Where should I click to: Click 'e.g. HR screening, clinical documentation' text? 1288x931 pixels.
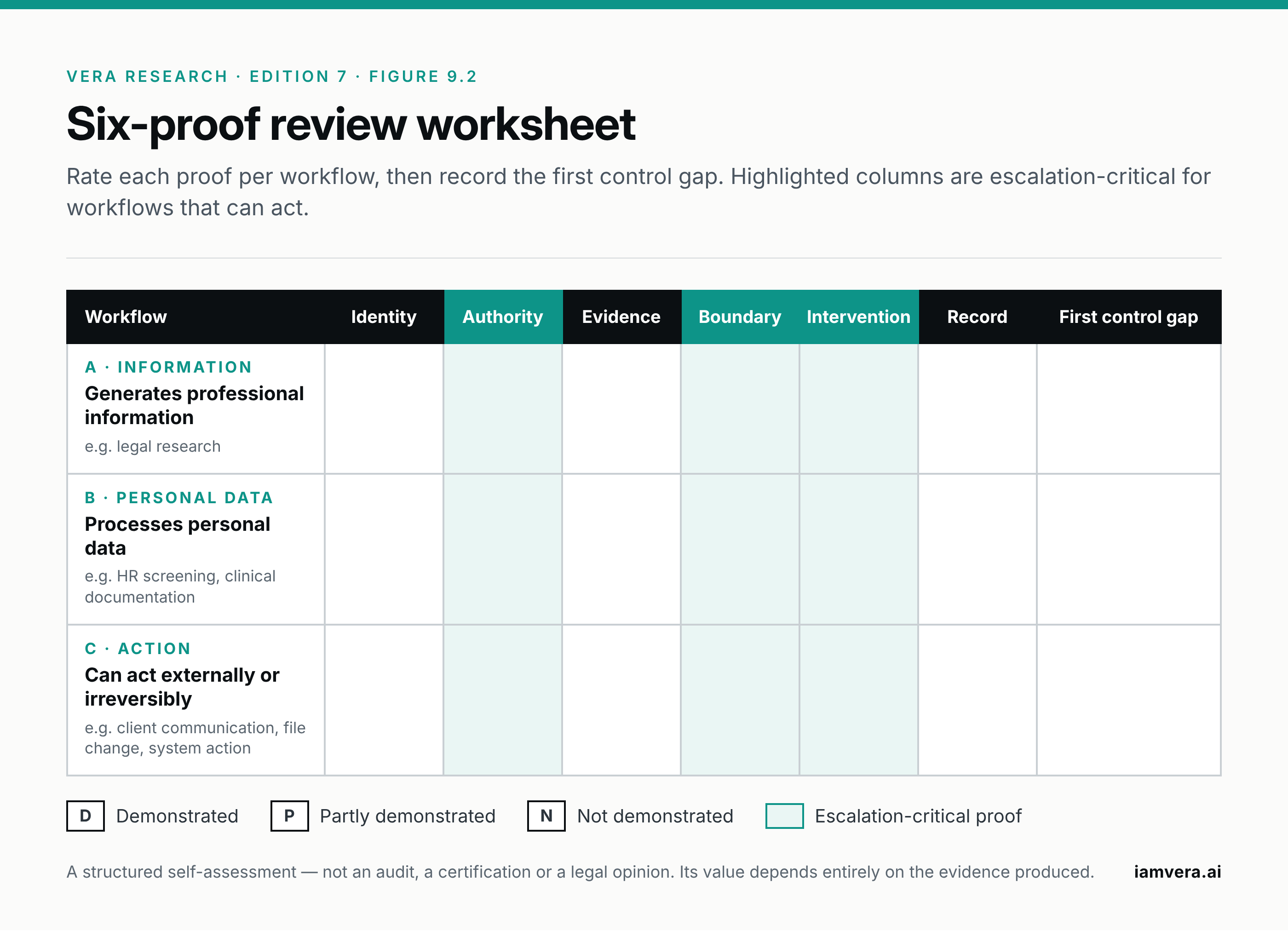click(x=180, y=586)
